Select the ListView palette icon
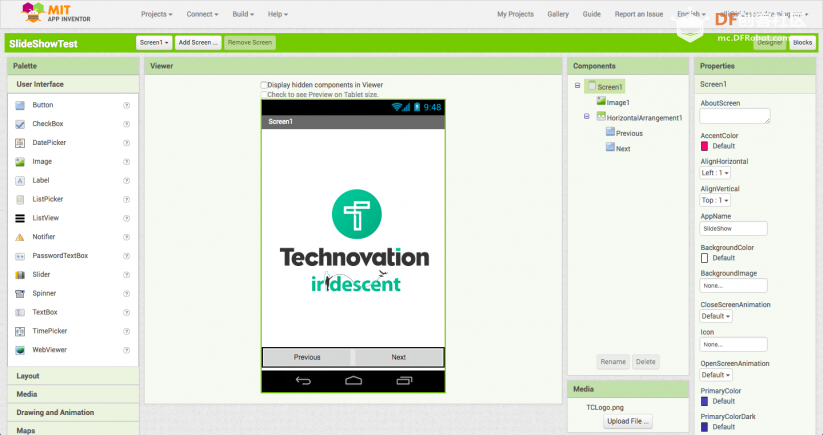 point(20,218)
